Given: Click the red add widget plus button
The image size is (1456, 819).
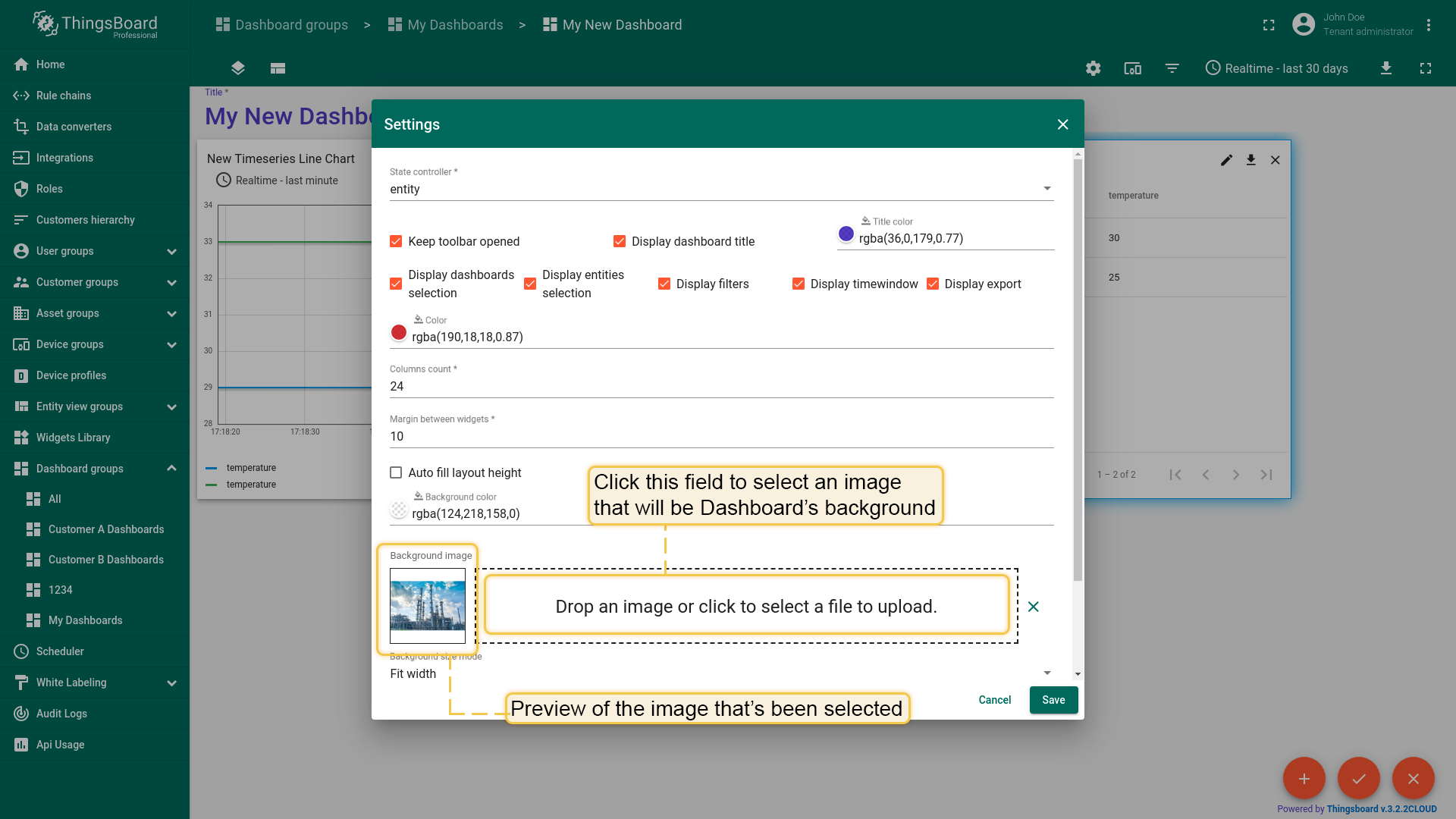Looking at the screenshot, I should tap(1304, 778).
